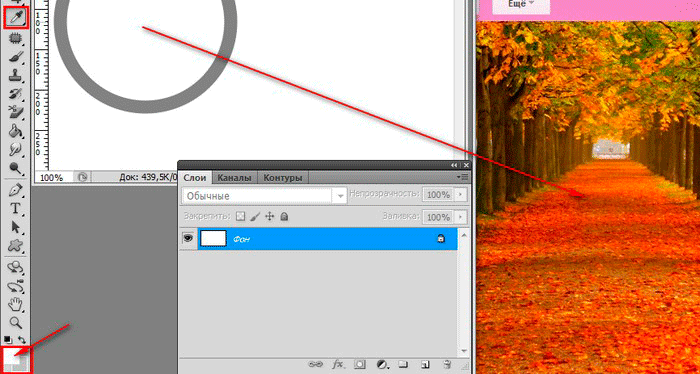700x374 pixels.
Task: Switch to the Контуры tab
Action: click(283, 178)
